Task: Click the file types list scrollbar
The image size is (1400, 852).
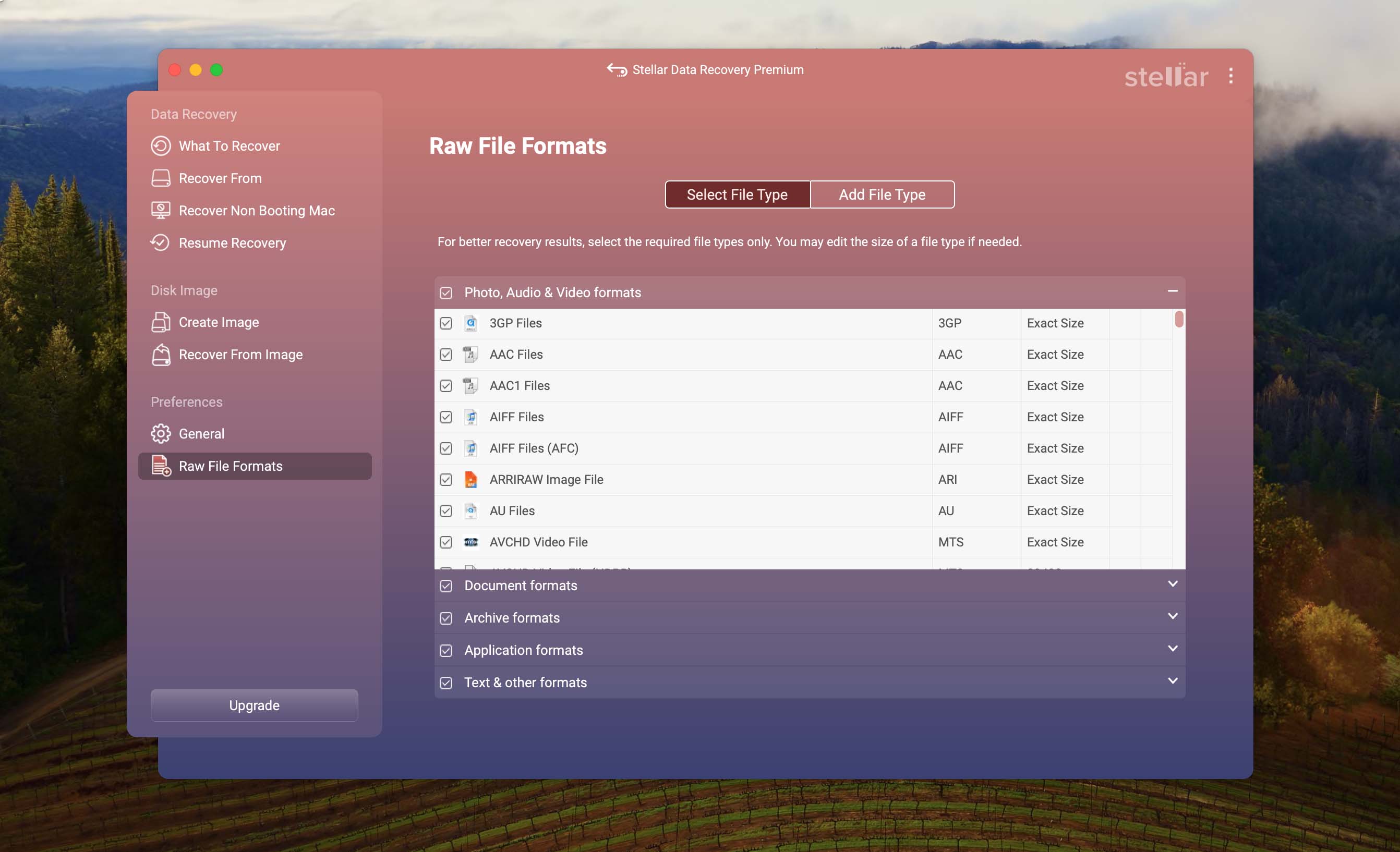Action: (x=1179, y=319)
